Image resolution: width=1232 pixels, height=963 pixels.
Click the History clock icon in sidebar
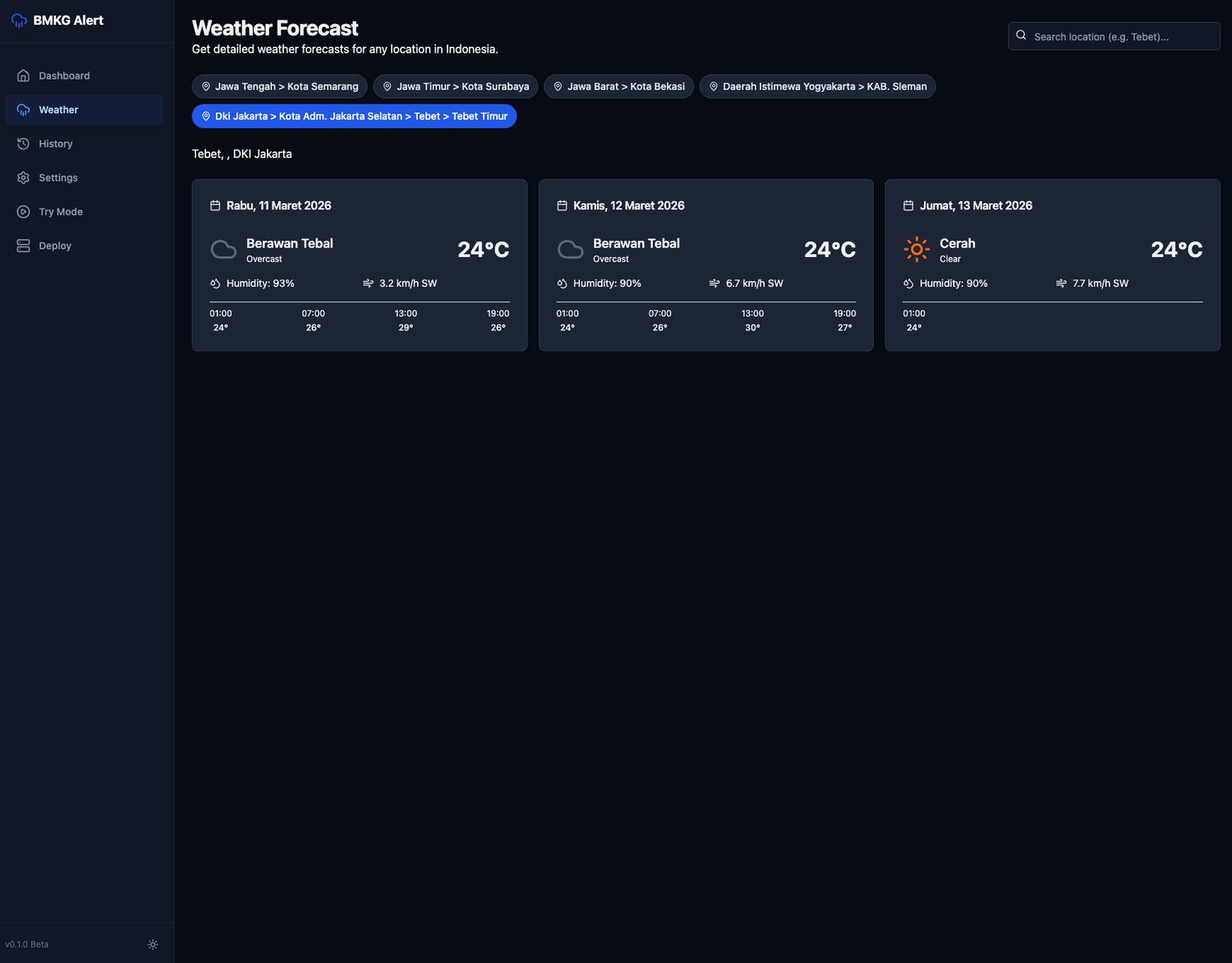(23, 144)
